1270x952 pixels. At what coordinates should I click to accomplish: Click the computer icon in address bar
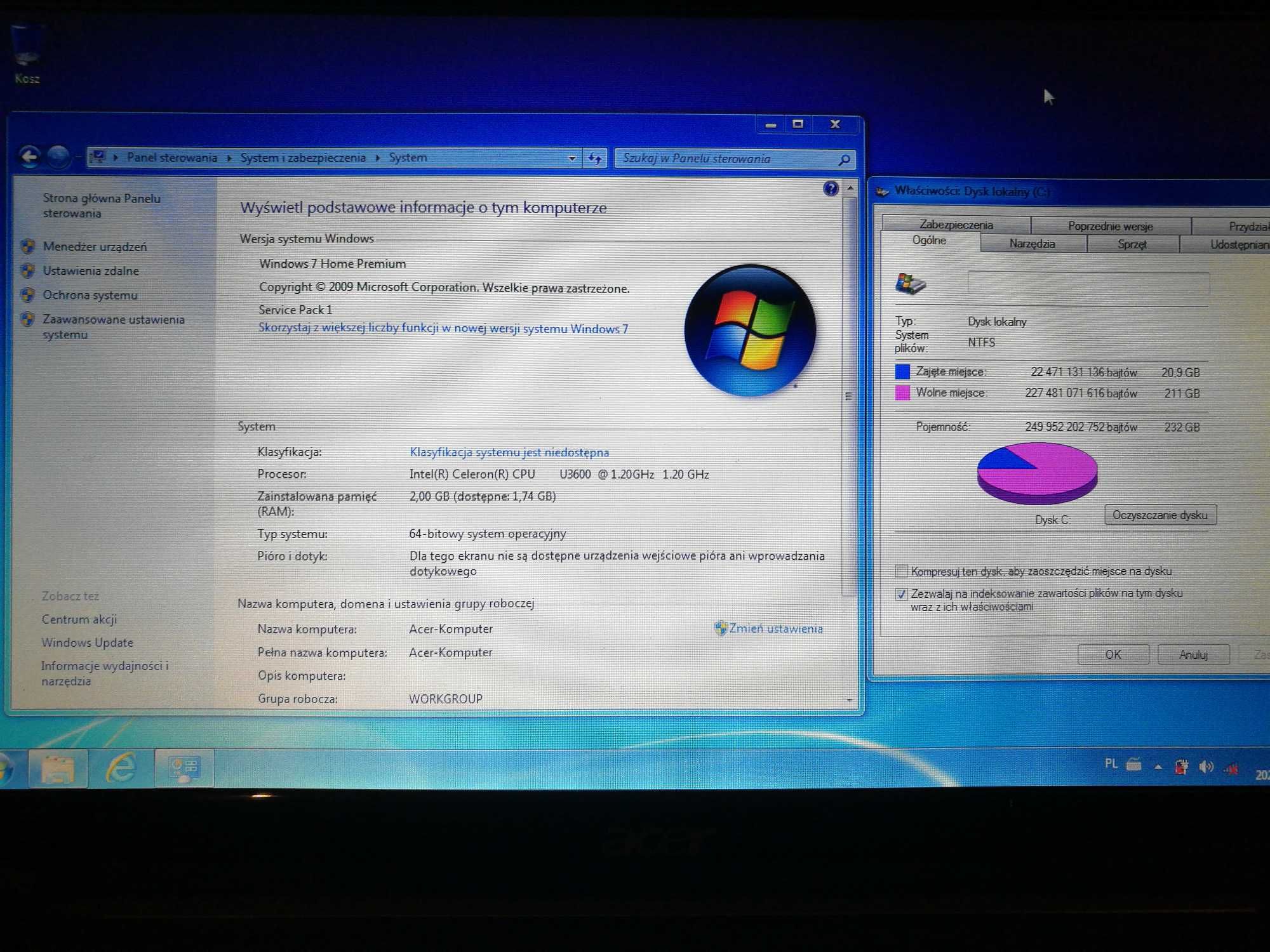click(x=98, y=157)
